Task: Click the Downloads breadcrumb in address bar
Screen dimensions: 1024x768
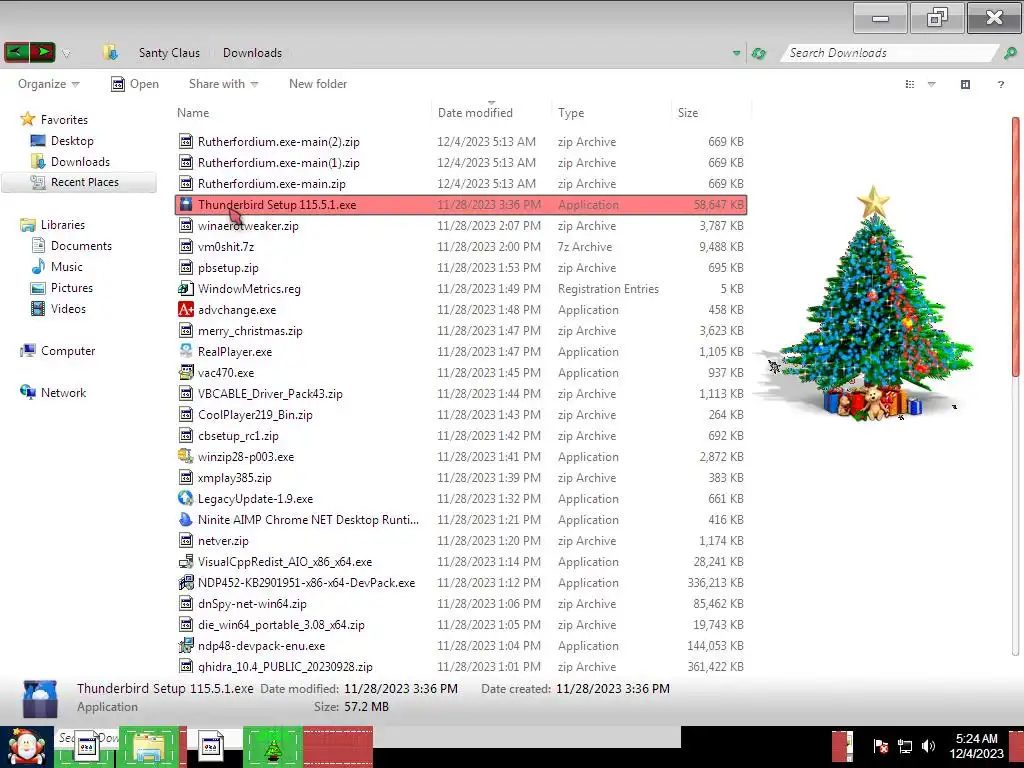Action: click(252, 53)
